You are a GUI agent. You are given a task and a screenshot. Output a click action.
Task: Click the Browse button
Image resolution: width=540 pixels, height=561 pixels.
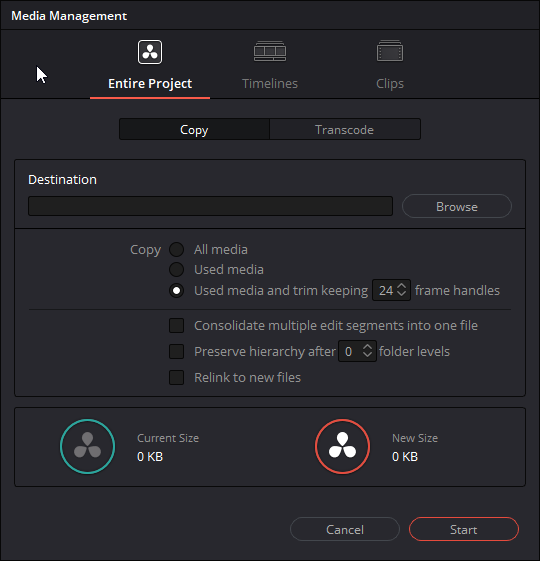pyautogui.click(x=457, y=206)
